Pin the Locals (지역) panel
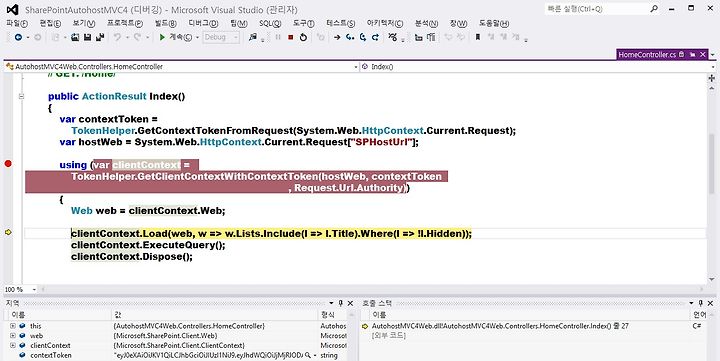Screen dimensions: 720x361 [340, 303]
